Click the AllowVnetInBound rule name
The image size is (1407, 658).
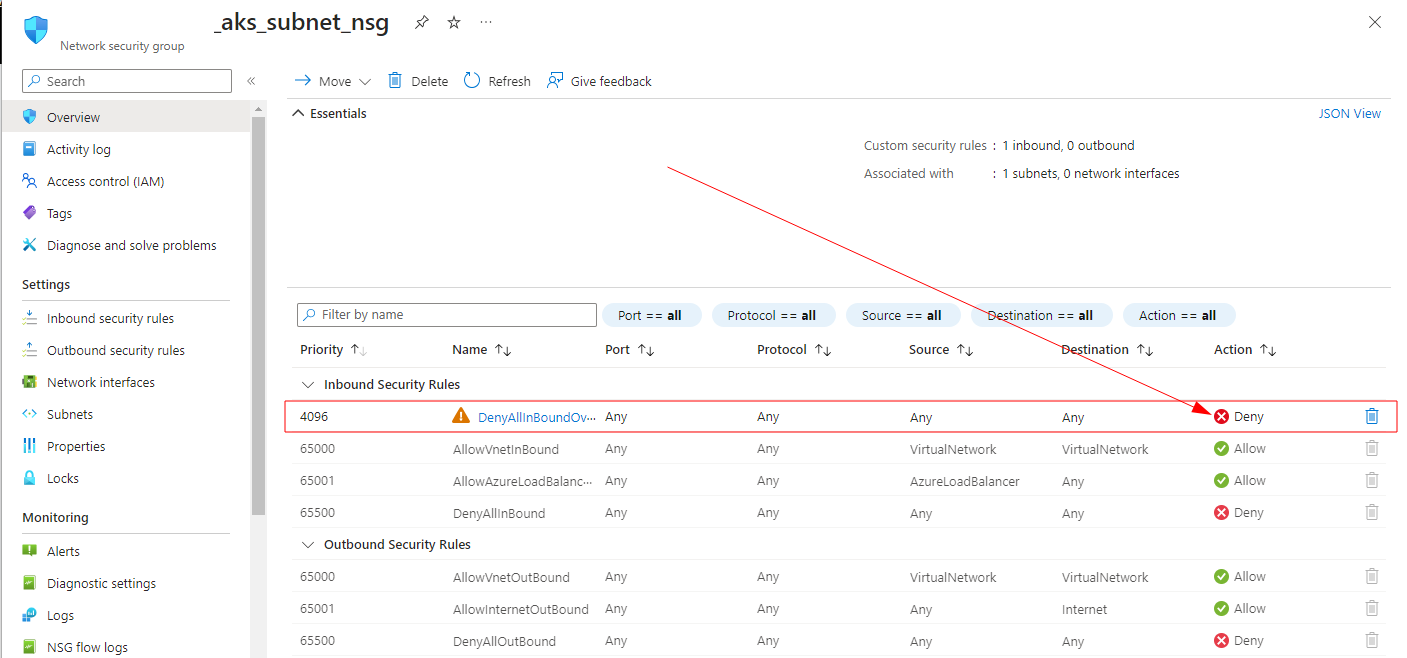pos(506,449)
